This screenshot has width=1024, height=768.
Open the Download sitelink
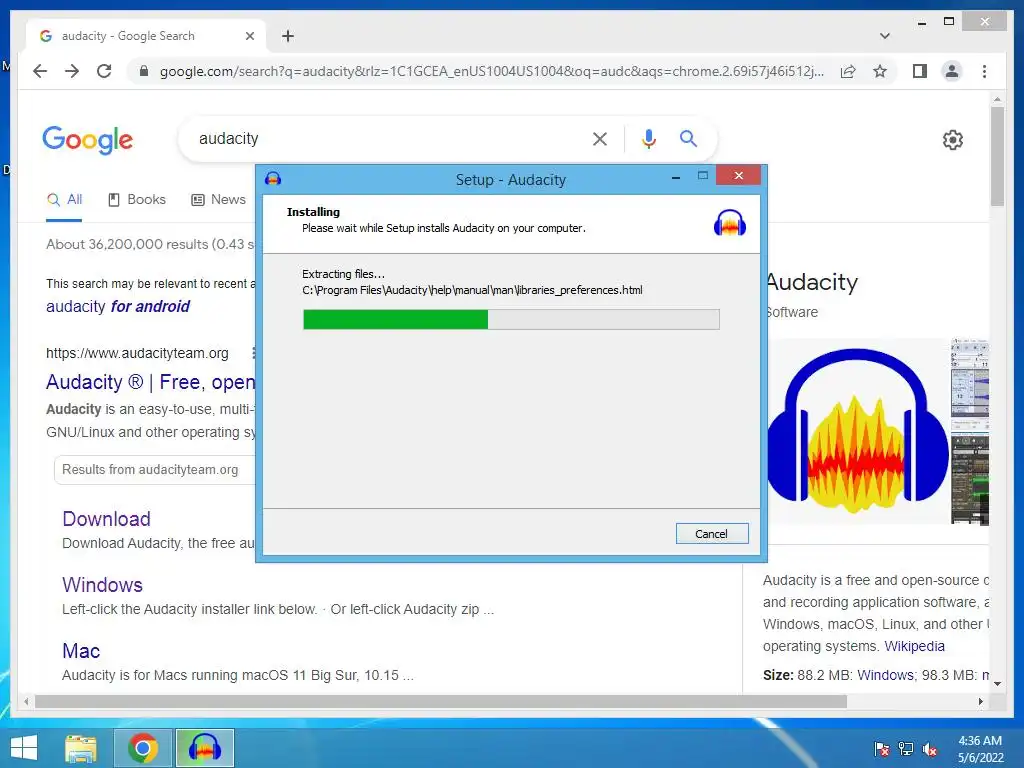(106, 519)
